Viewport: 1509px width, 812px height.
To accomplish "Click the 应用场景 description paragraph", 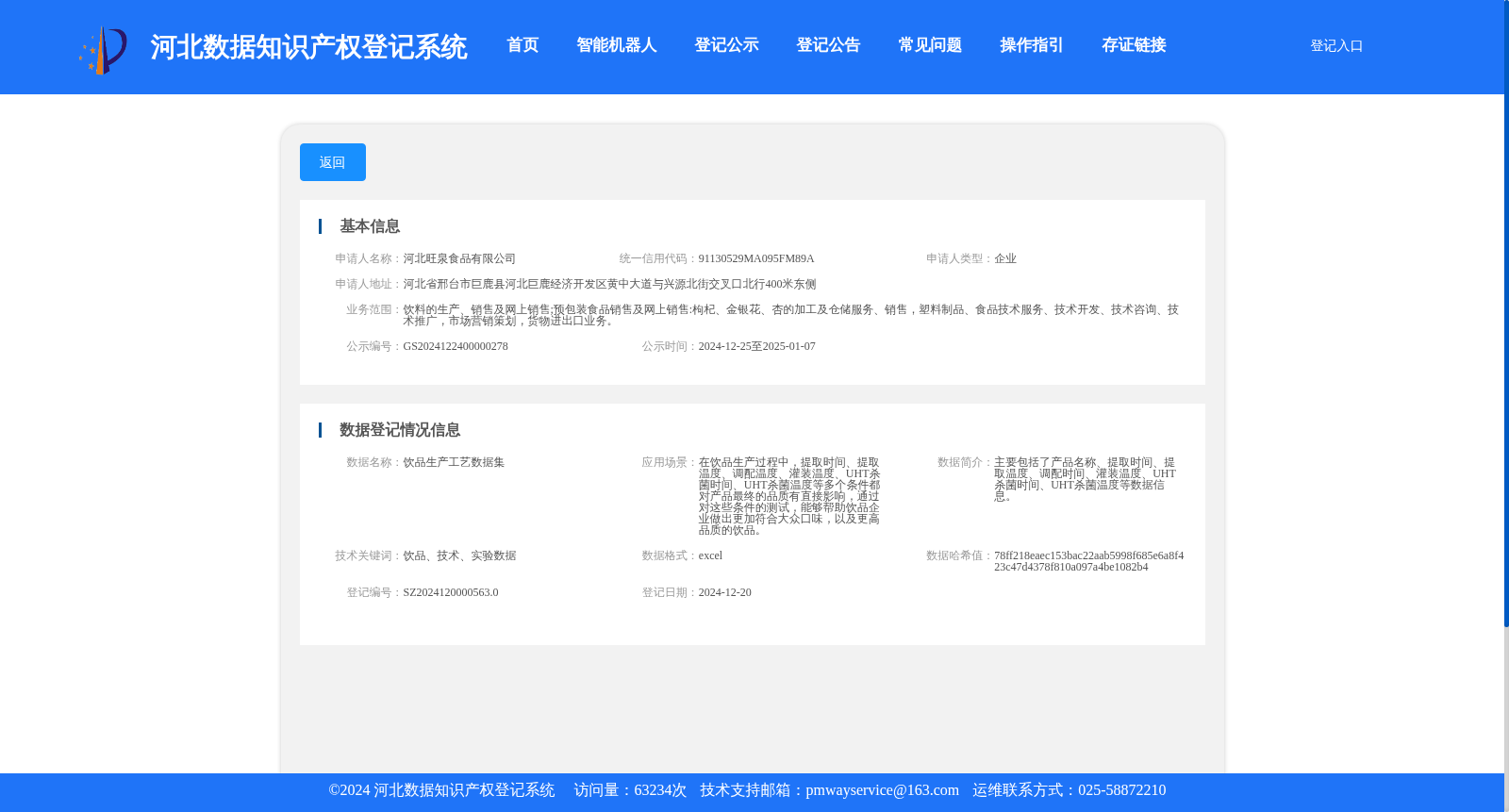I will (789, 496).
